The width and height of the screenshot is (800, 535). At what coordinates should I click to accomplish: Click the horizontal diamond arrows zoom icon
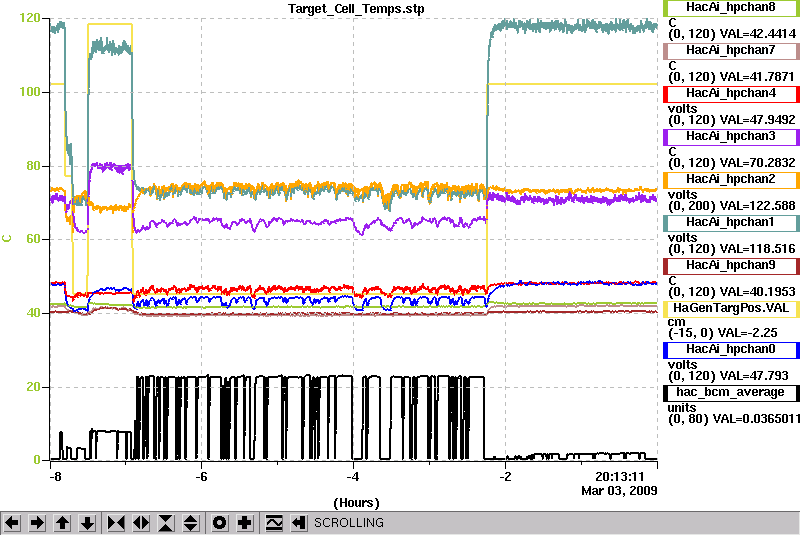point(141,523)
